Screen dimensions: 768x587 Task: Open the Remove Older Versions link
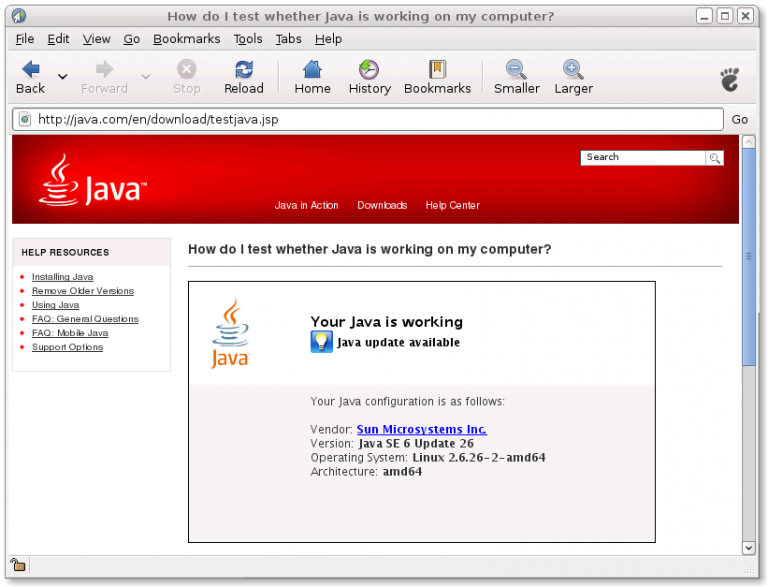pyautogui.click(x=83, y=291)
